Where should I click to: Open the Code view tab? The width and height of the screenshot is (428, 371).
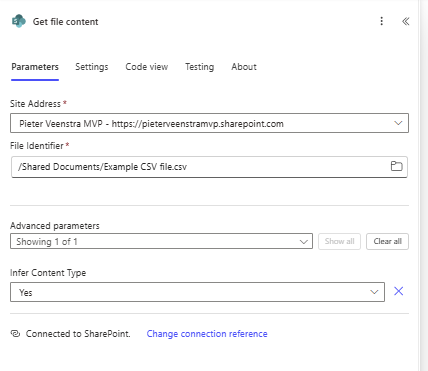point(147,67)
